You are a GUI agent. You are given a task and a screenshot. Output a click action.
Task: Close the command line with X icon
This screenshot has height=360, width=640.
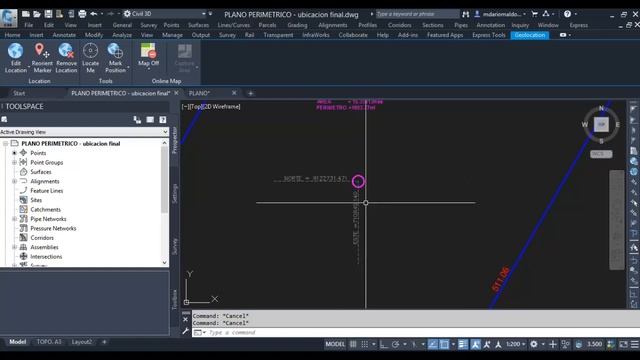pyautogui.click(x=186, y=319)
